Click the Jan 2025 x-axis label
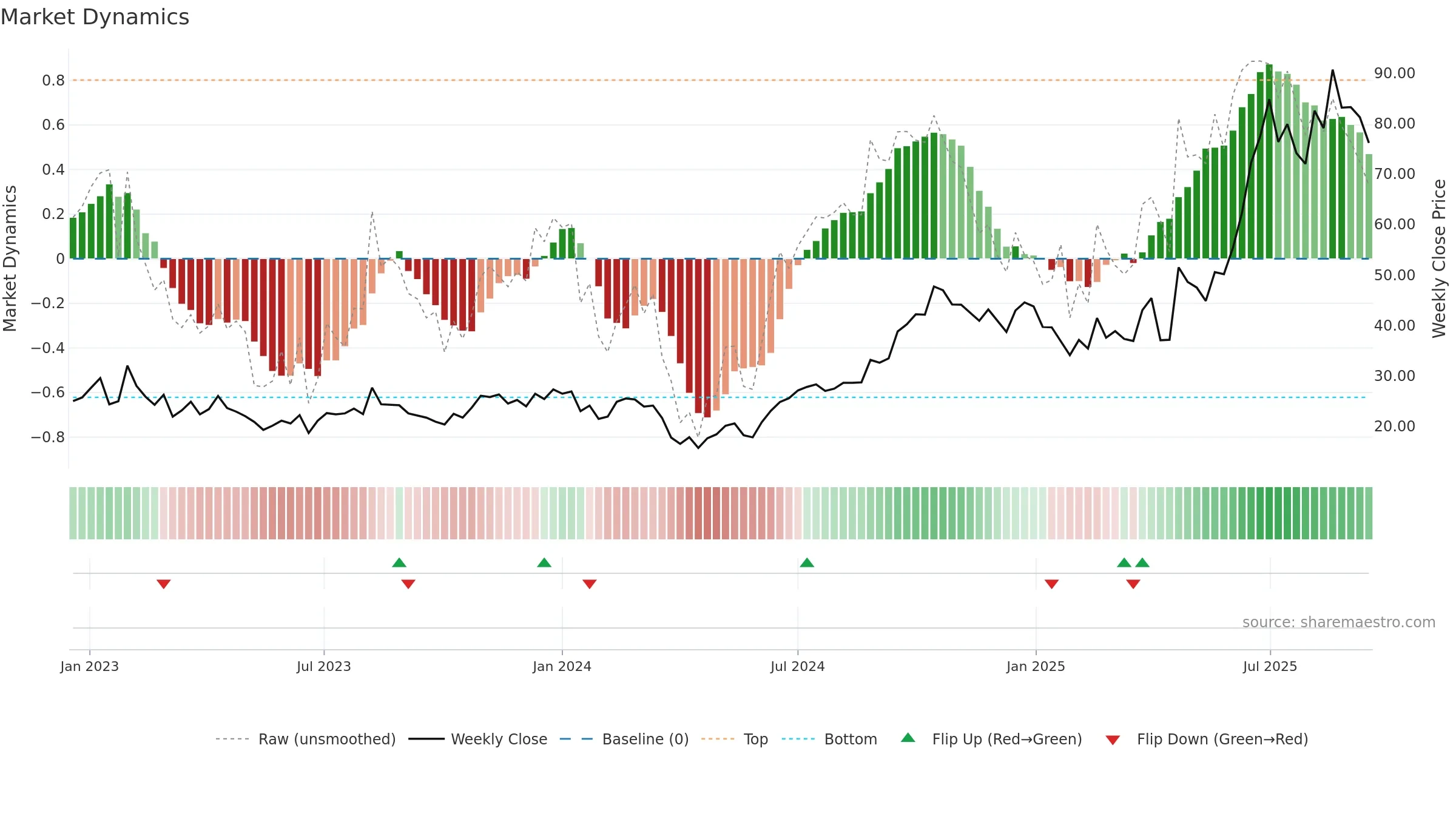 [1036, 666]
